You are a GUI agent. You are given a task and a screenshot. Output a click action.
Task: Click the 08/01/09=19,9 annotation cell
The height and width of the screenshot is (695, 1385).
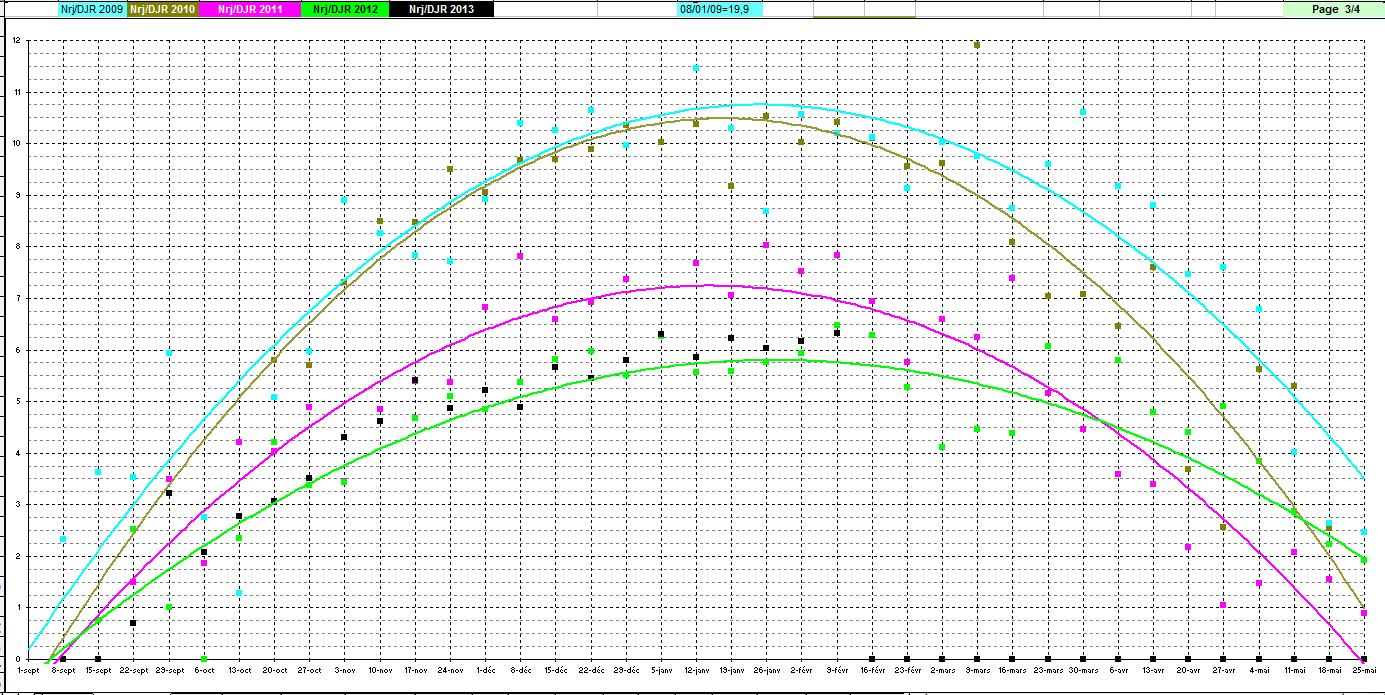pos(720,9)
